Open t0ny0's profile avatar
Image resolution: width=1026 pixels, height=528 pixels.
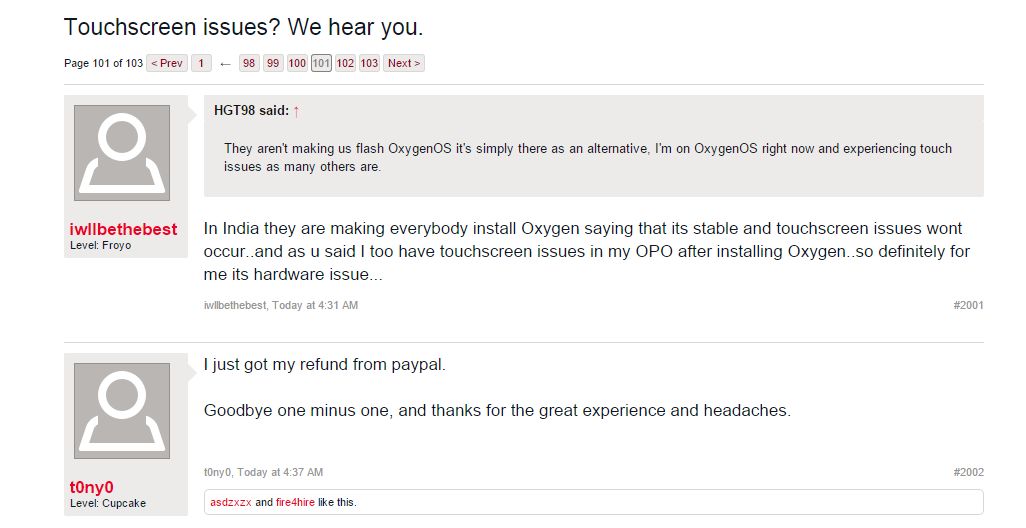click(x=122, y=411)
